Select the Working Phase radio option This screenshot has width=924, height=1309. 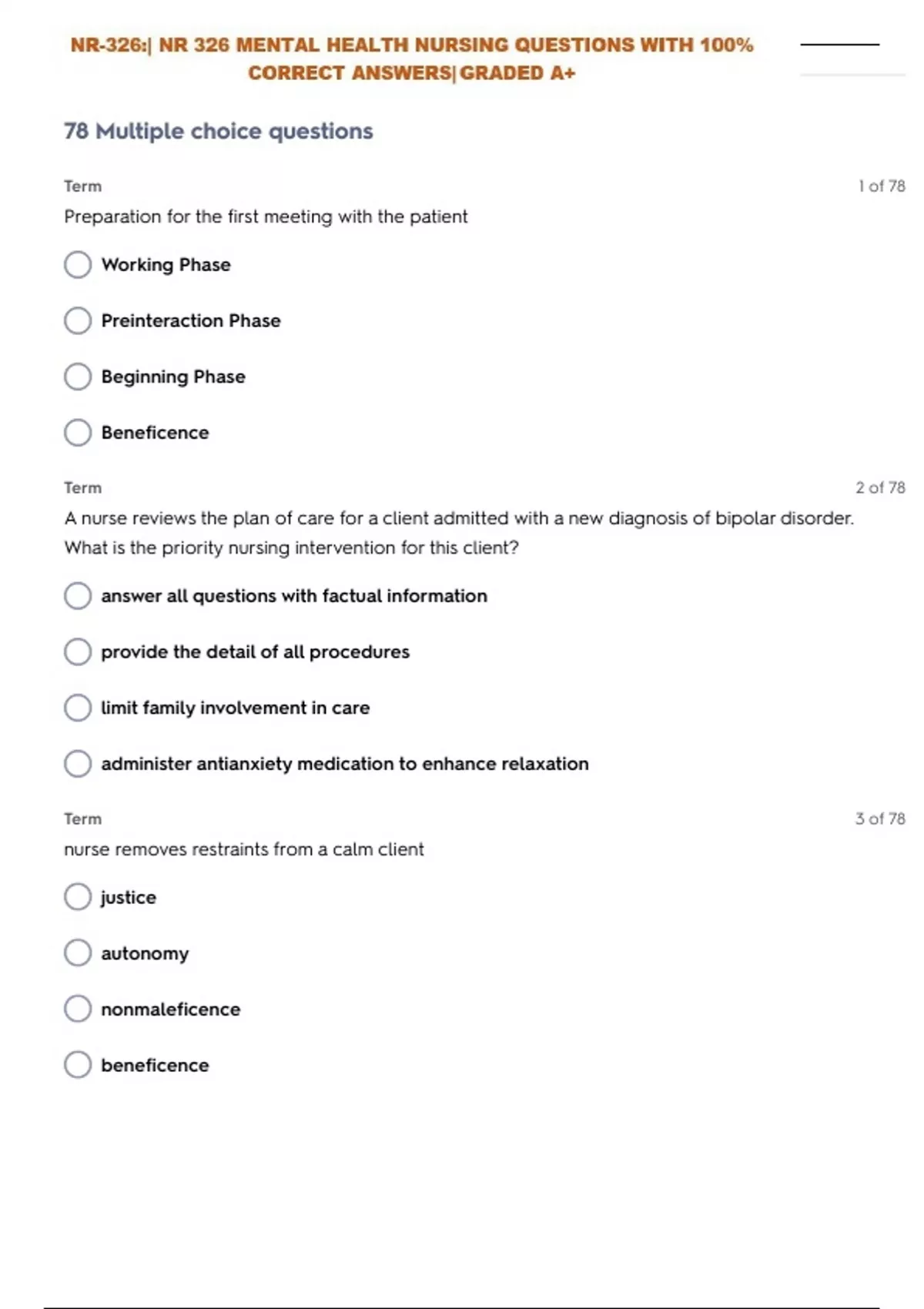click(78, 265)
